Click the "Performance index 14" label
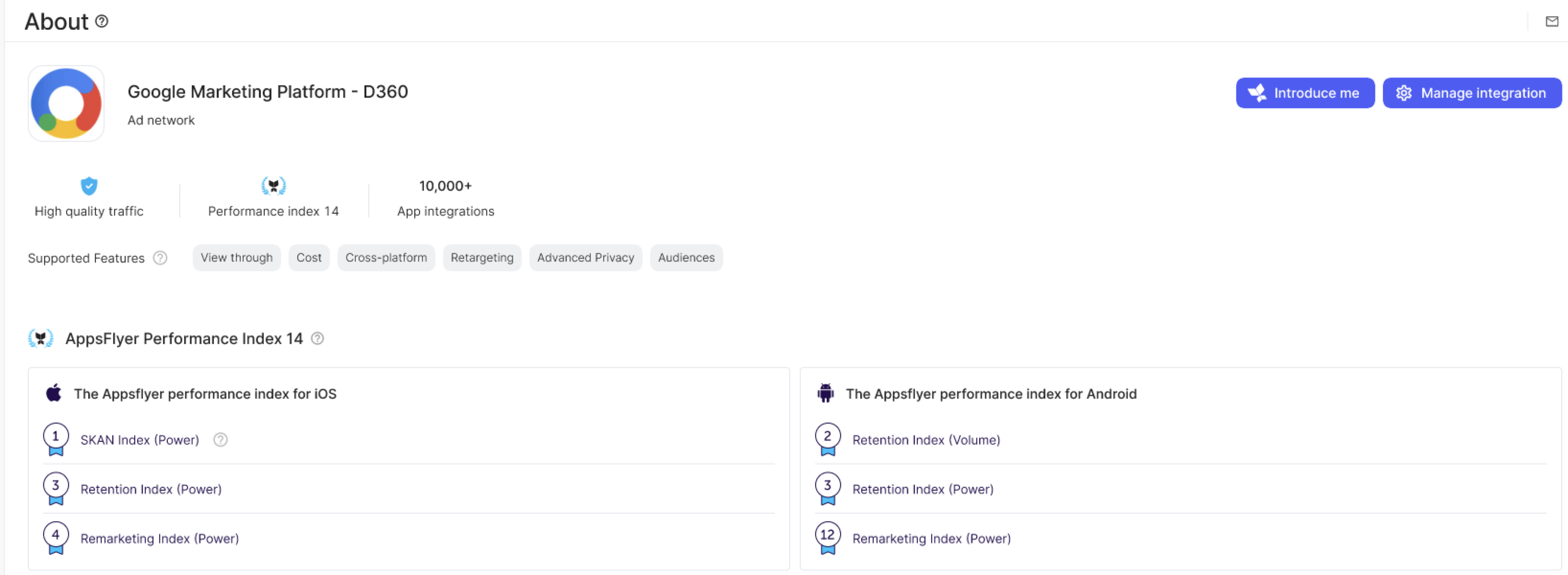This screenshot has width=1568, height=575. [273, 211]
